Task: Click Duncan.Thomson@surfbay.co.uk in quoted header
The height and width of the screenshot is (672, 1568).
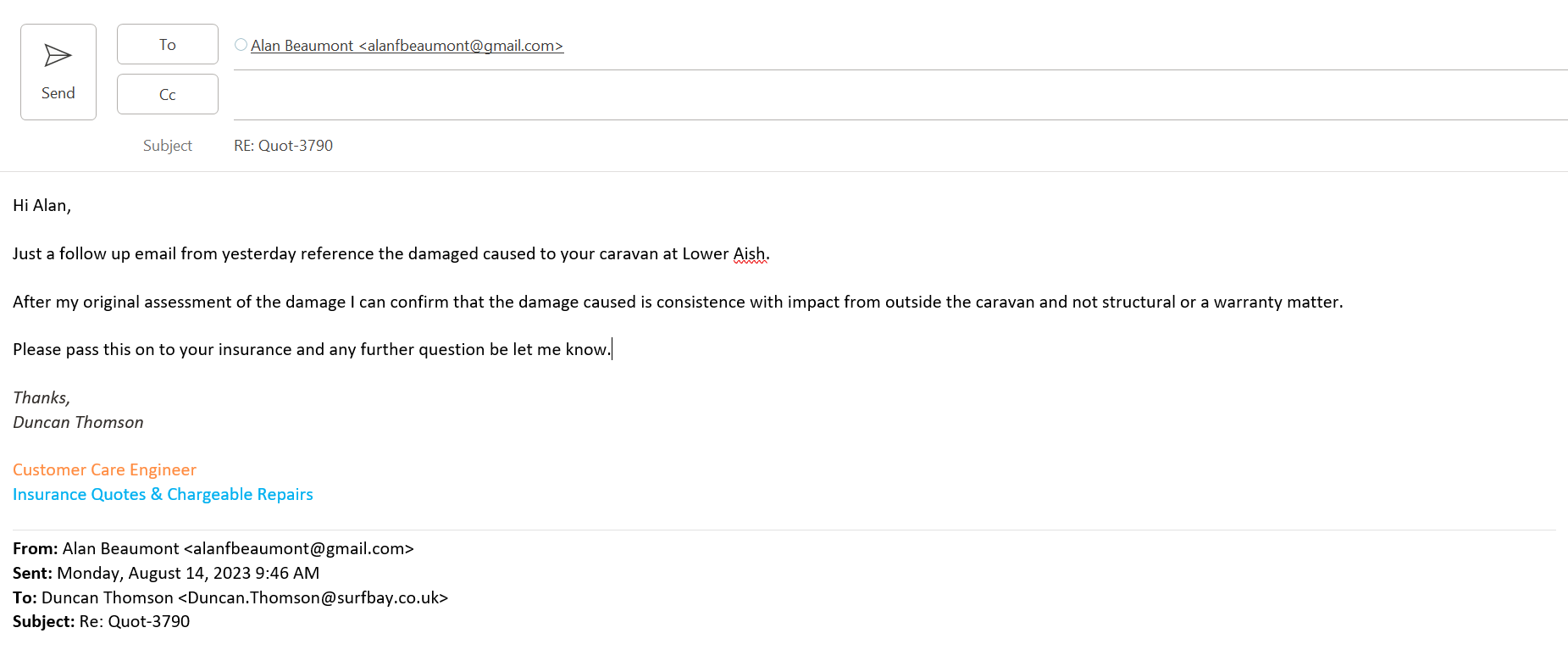Action: 313,598
